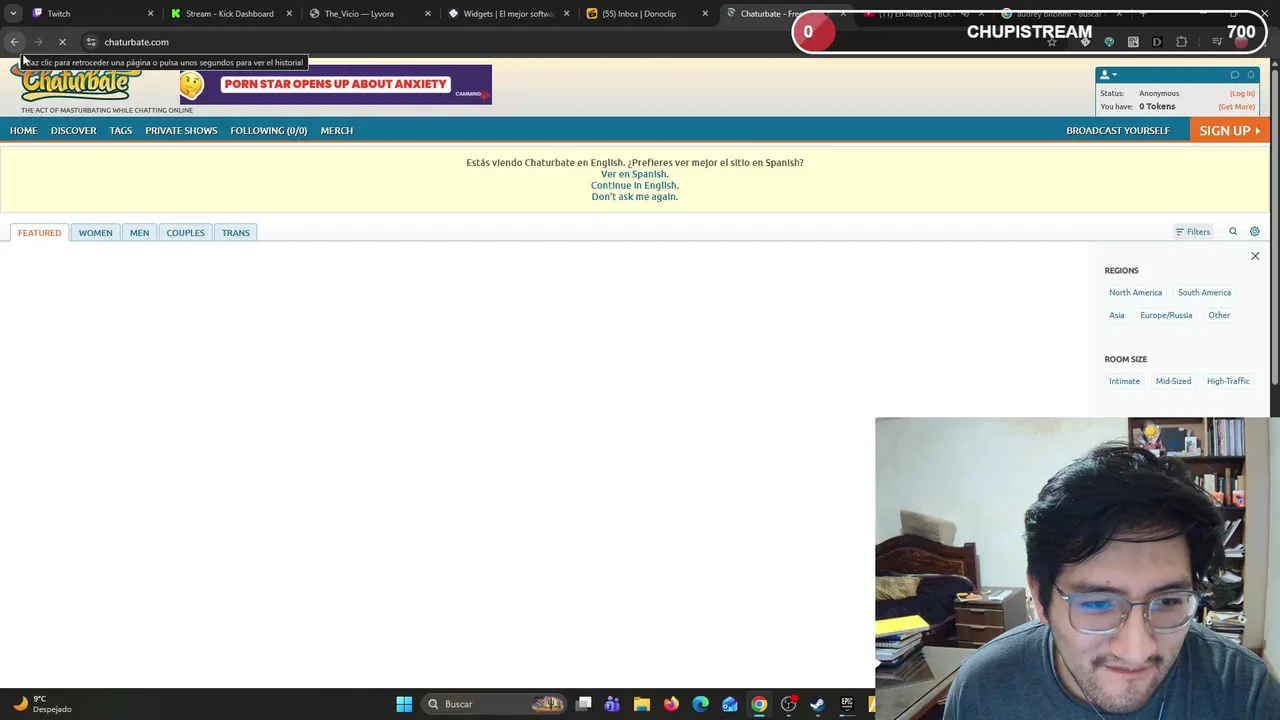This screenshot has width=1280, height=720.
Task: Go back using the browser back arrow
Action: (14, 42)
